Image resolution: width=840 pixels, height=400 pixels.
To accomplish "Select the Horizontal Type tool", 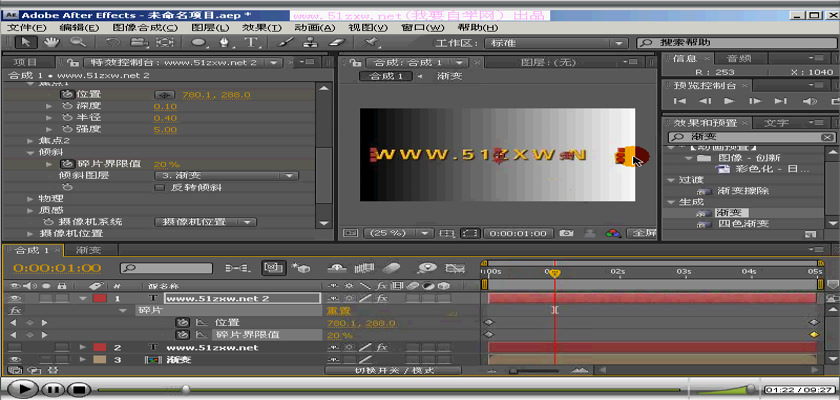I will 251,42.
